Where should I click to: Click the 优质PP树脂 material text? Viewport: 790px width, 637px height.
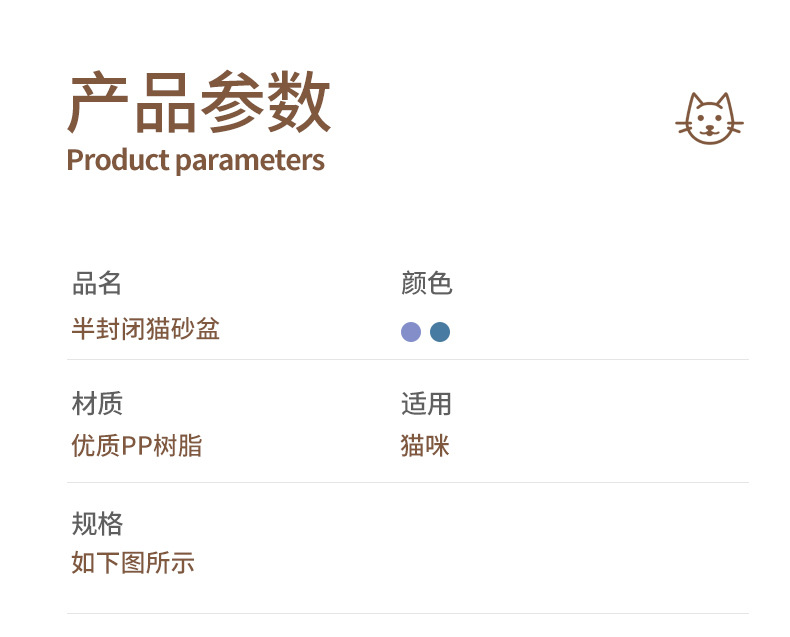tap(137, 446)
